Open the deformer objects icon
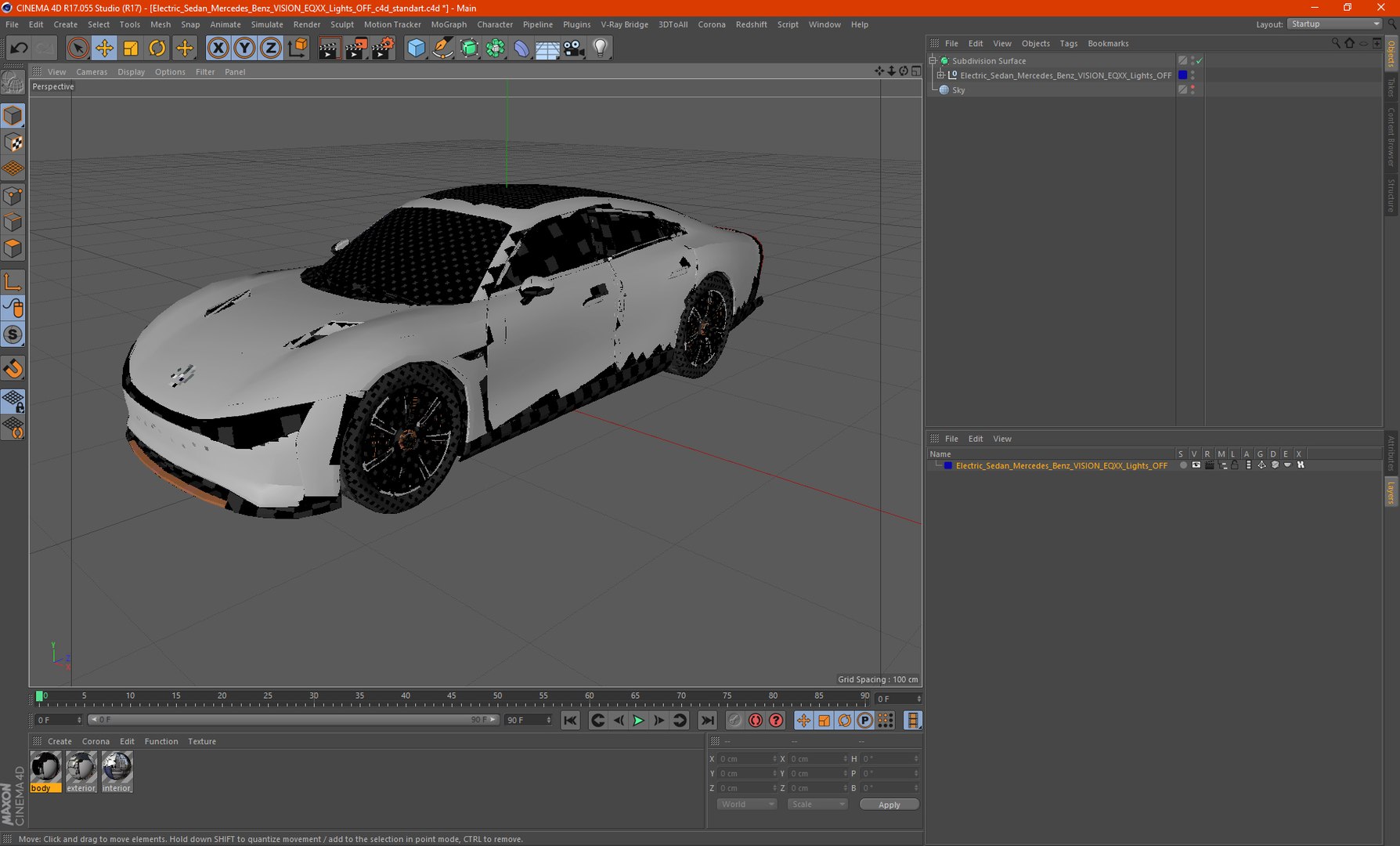The height and width of the screenshot is (846, 1400). point(521,49)
